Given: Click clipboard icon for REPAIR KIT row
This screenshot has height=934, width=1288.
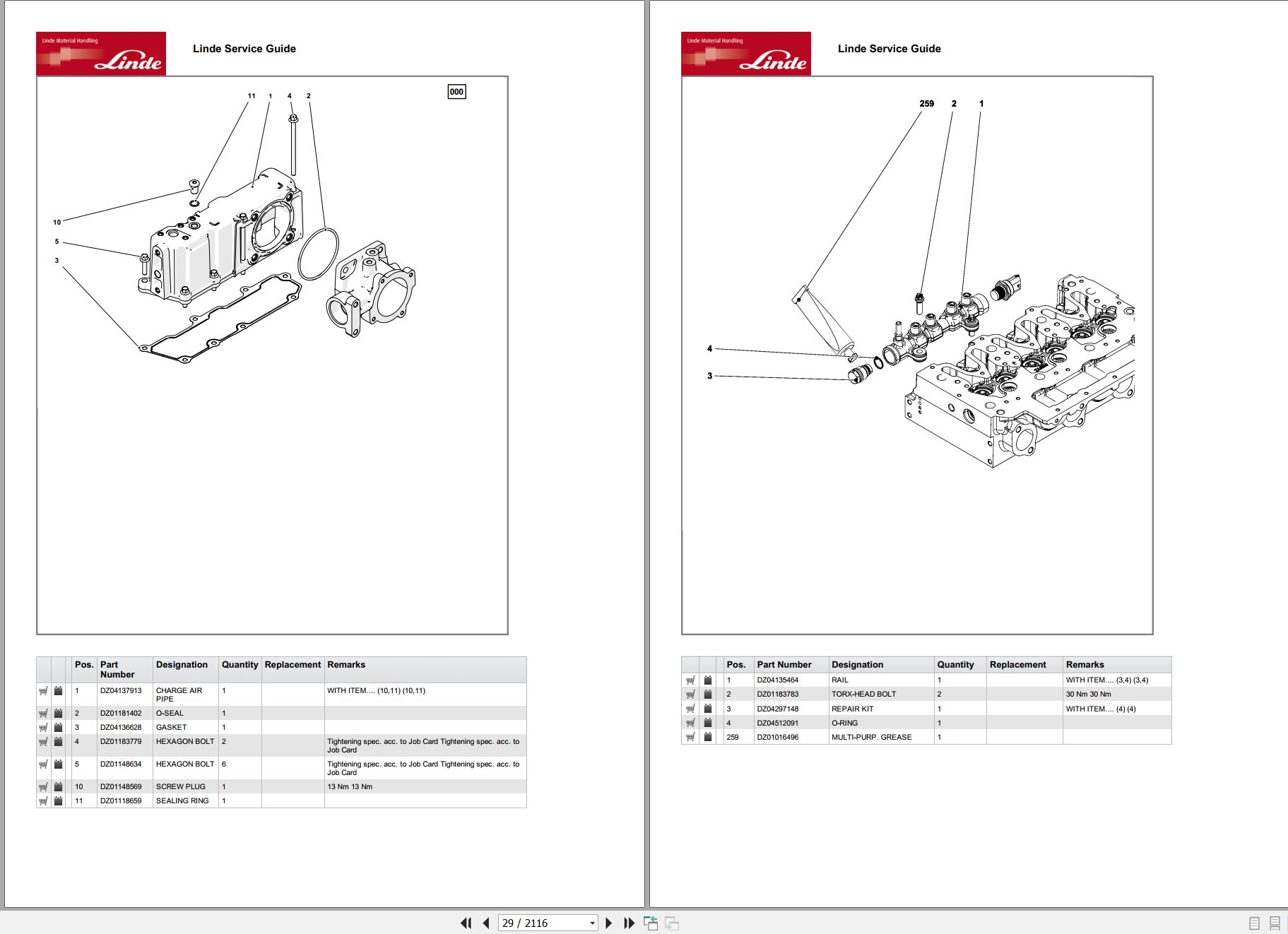Looking at the screenshot, I should tap(708, 709).
